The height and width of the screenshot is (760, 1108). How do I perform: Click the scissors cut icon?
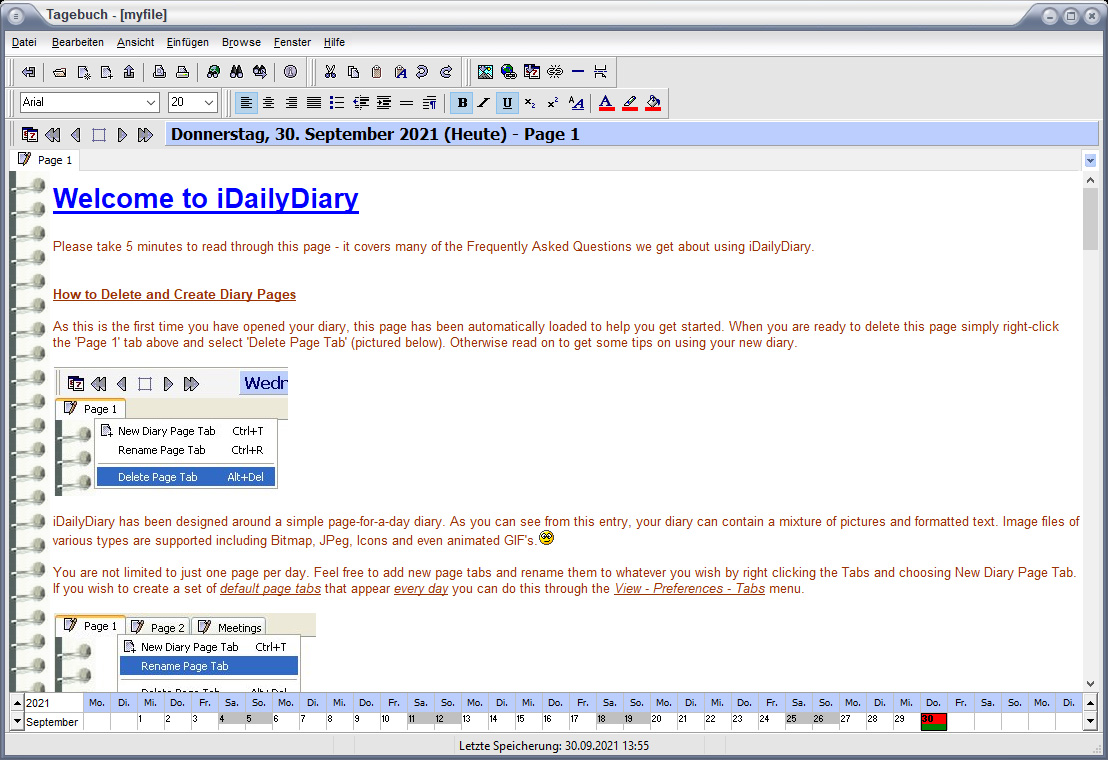[330, 72]
